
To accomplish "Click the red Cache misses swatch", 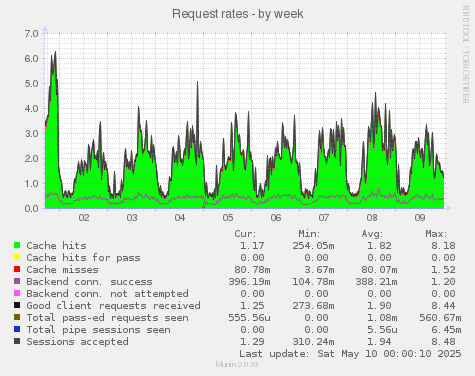I will 17,269.
